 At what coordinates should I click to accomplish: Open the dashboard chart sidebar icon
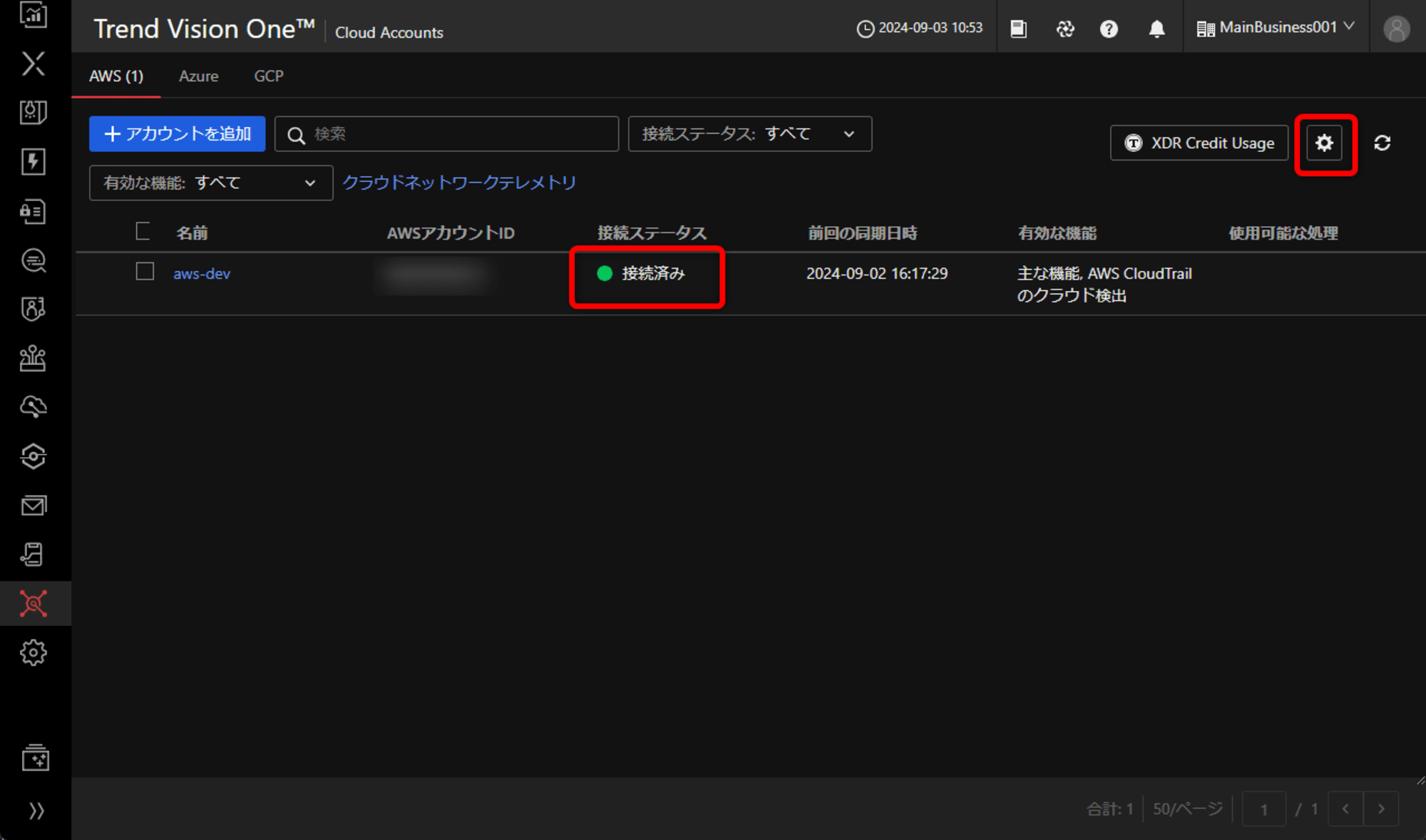pyautogui.click(x=34, y=15)
